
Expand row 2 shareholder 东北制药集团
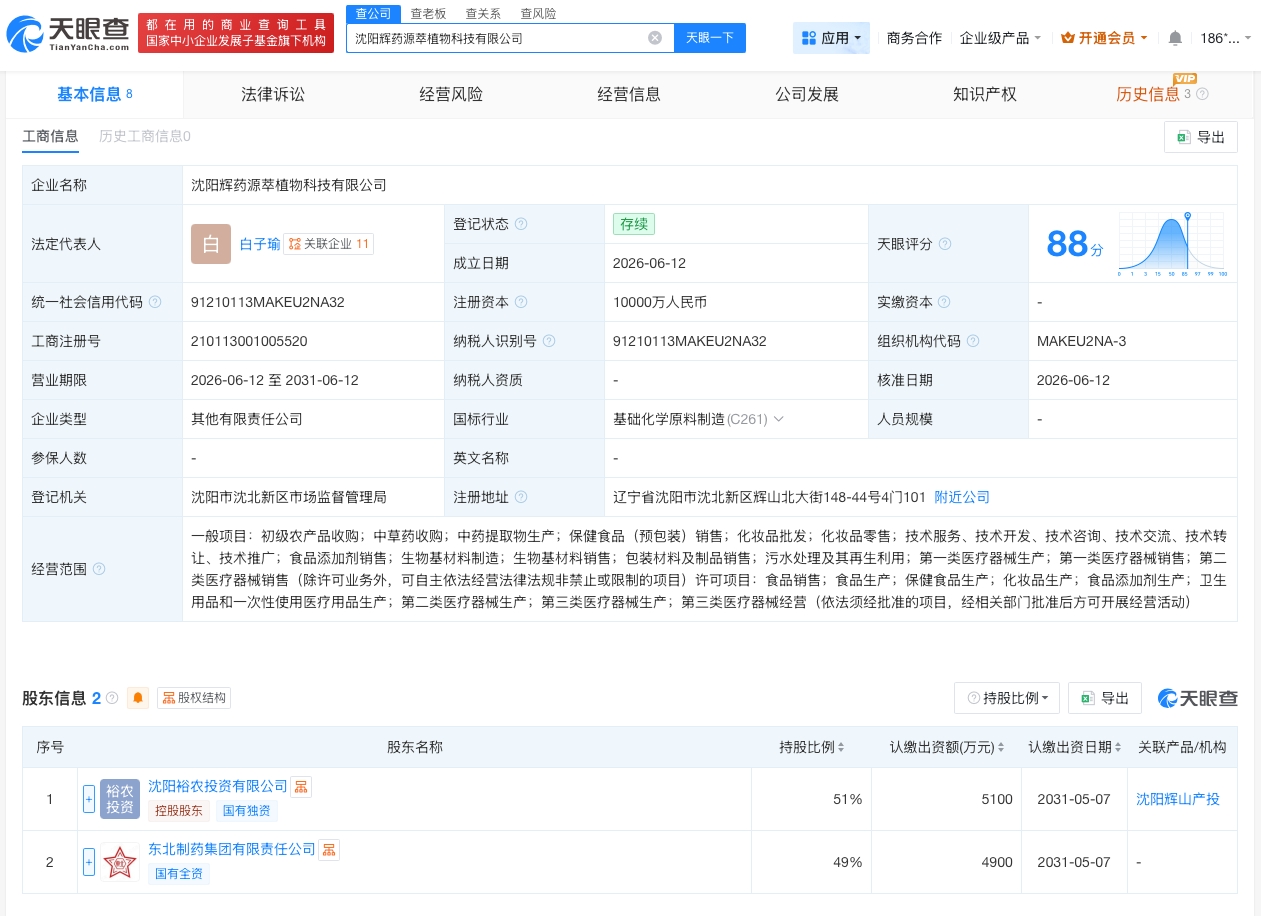point(89,862)
